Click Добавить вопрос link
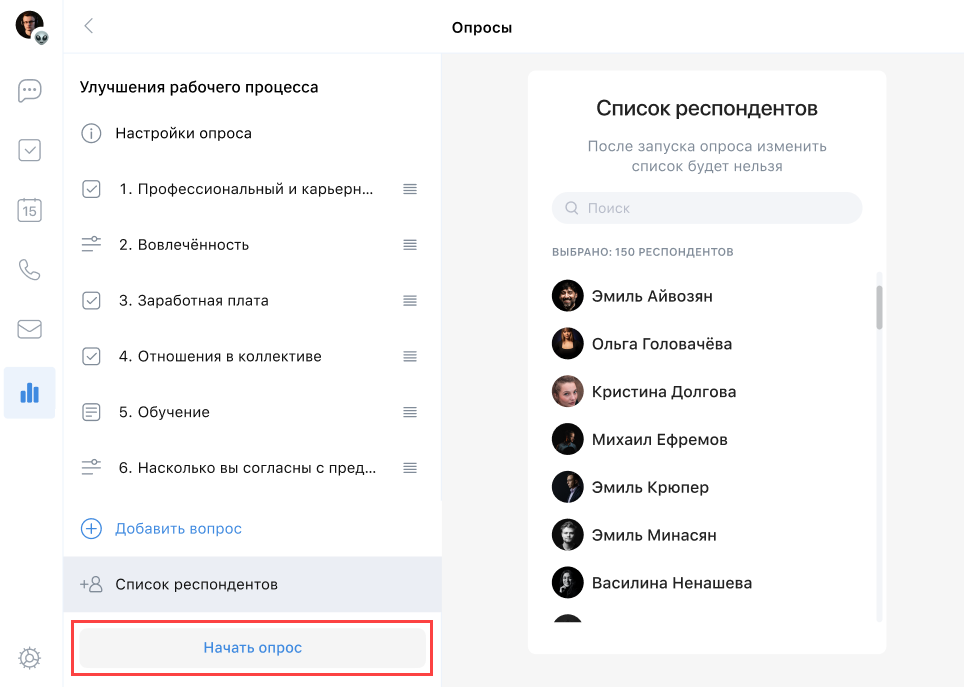This screenshot has height=687, width=964. pos(178,529)
